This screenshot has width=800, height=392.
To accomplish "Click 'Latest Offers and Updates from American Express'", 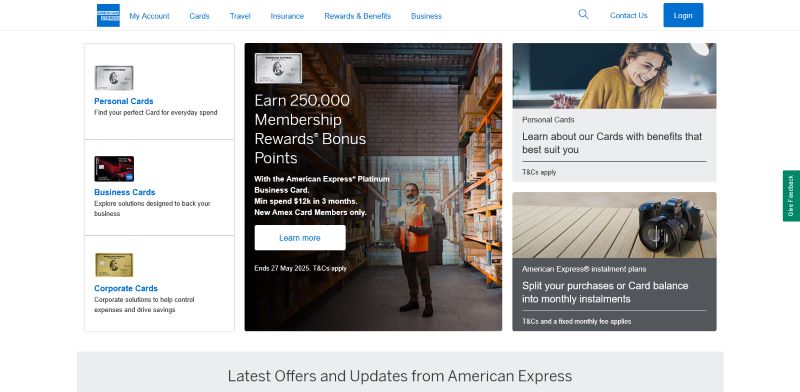I will coord(400,376).
